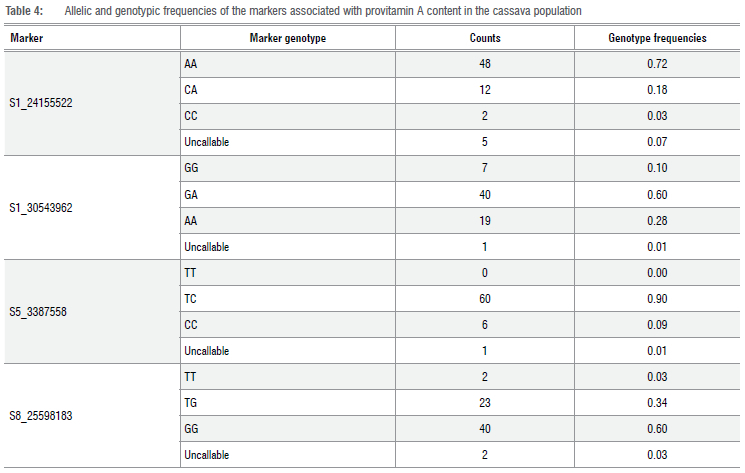
Task: Select the count value 48
Action: 485,64
